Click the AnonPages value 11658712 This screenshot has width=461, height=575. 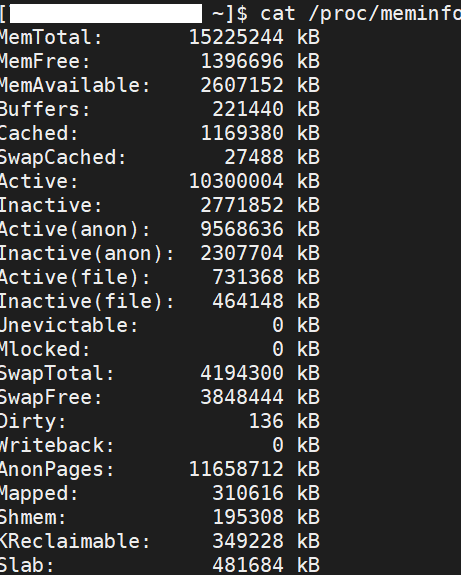click(x=236, y=469)
